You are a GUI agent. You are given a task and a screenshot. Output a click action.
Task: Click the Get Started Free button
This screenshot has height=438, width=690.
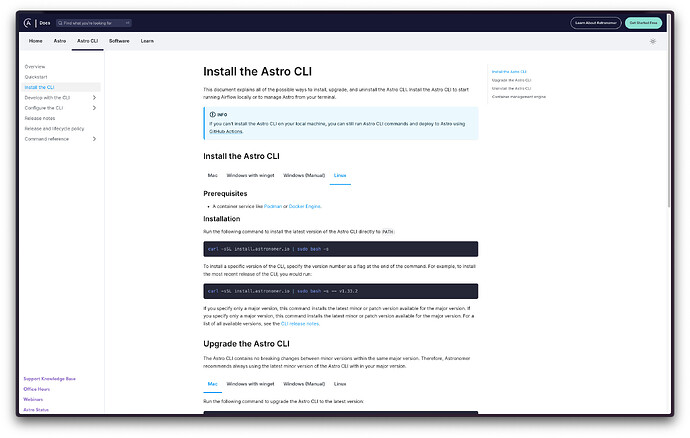(x=643, y=23)
